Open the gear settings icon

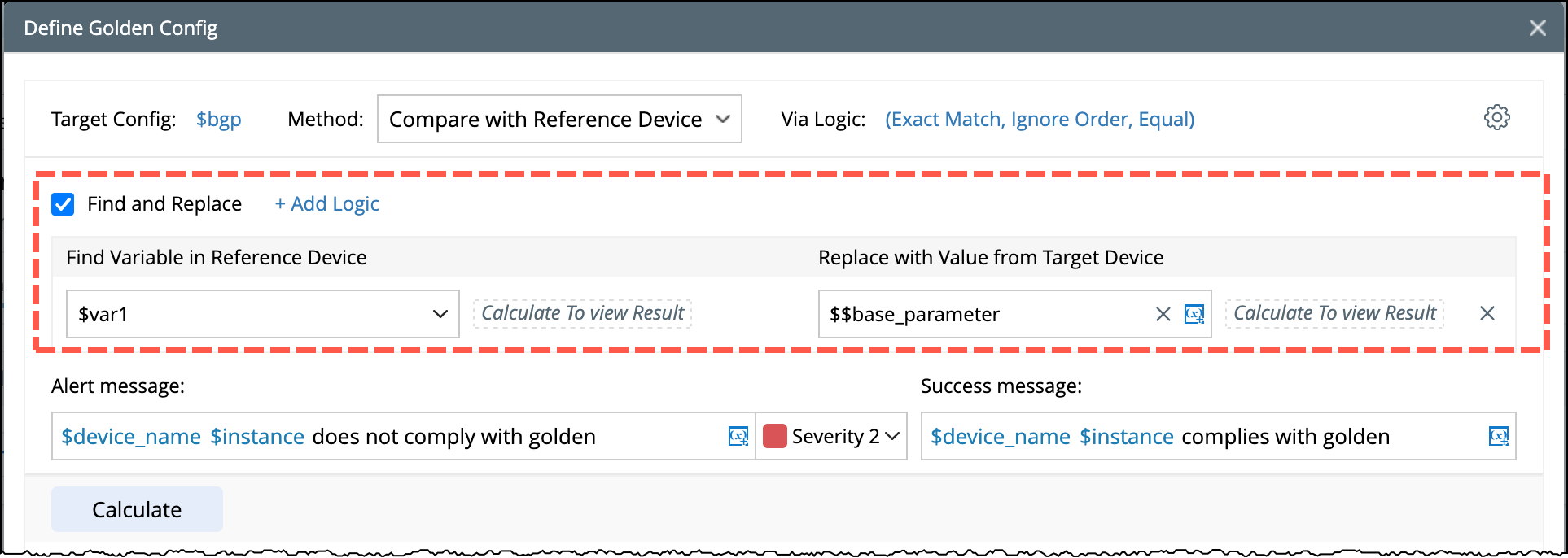click(x=1496, y=118)
